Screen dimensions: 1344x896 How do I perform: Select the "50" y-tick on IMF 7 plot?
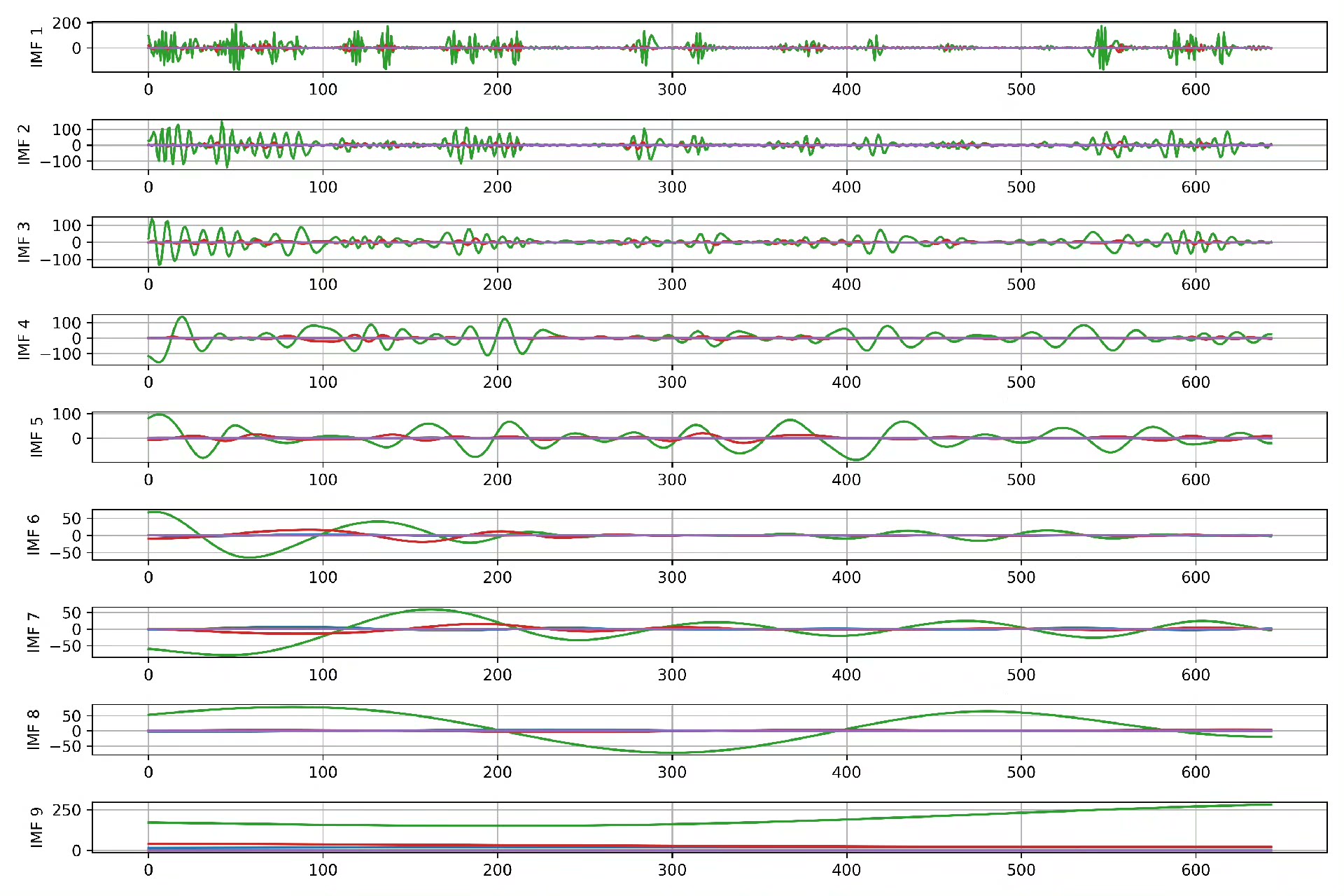click(71, 613)
